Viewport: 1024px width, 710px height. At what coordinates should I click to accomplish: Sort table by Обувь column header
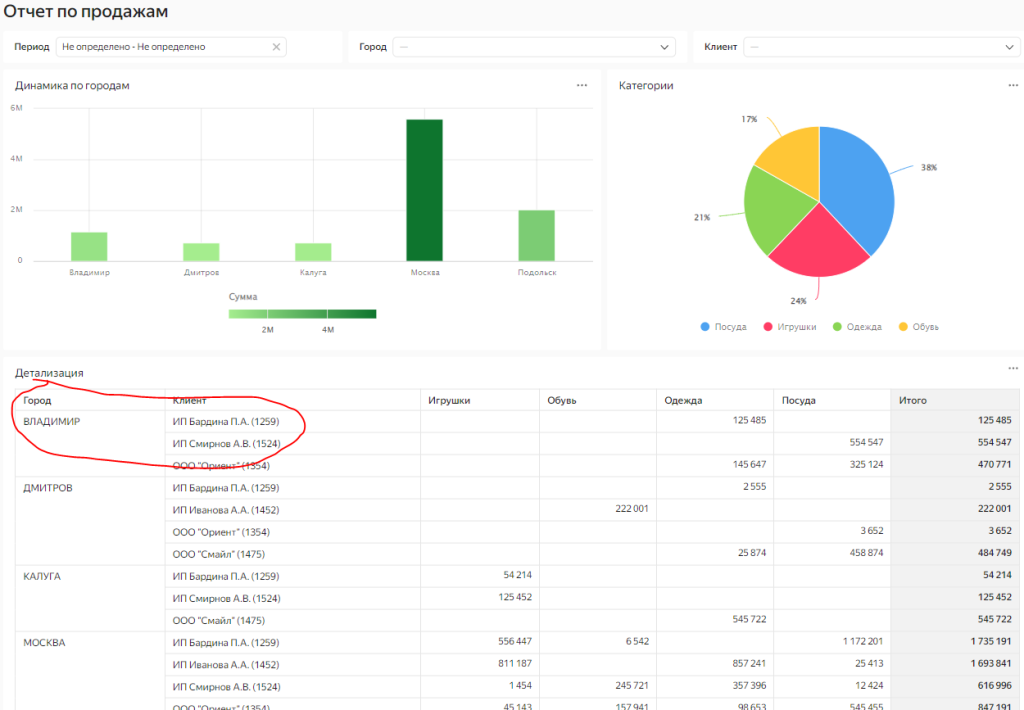pos(562,400)
